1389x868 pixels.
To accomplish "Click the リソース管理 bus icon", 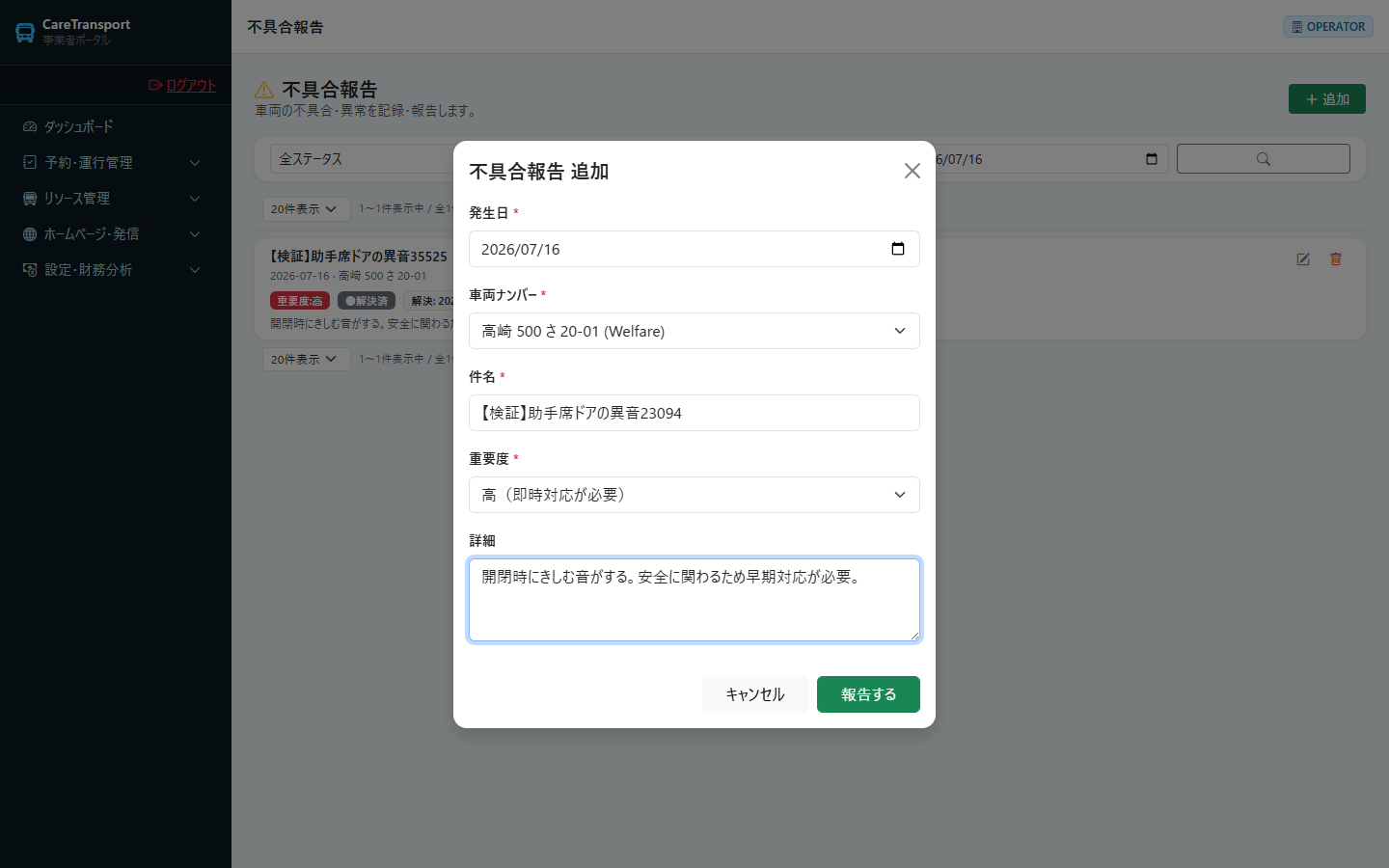I will pyautogui.click(x=30, y=198).
